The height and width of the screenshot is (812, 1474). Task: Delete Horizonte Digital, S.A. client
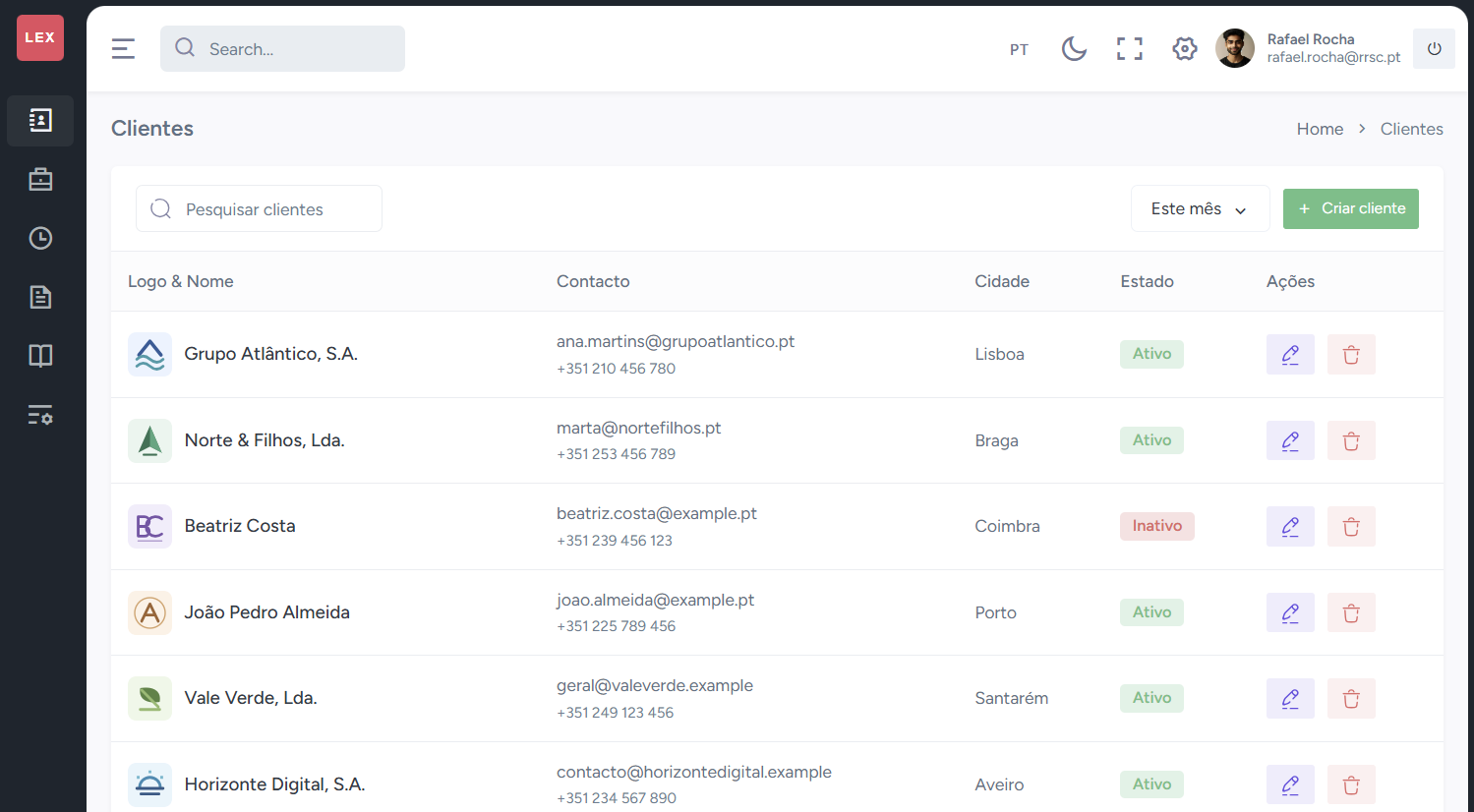(x=1351, y=784)
